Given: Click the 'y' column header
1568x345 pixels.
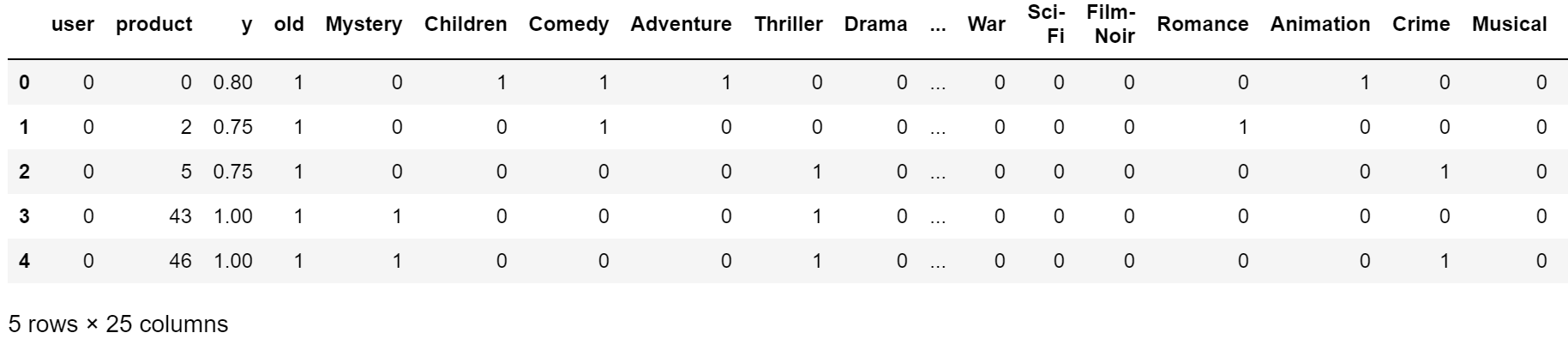Looking at the screenshot, I should 247,26.
